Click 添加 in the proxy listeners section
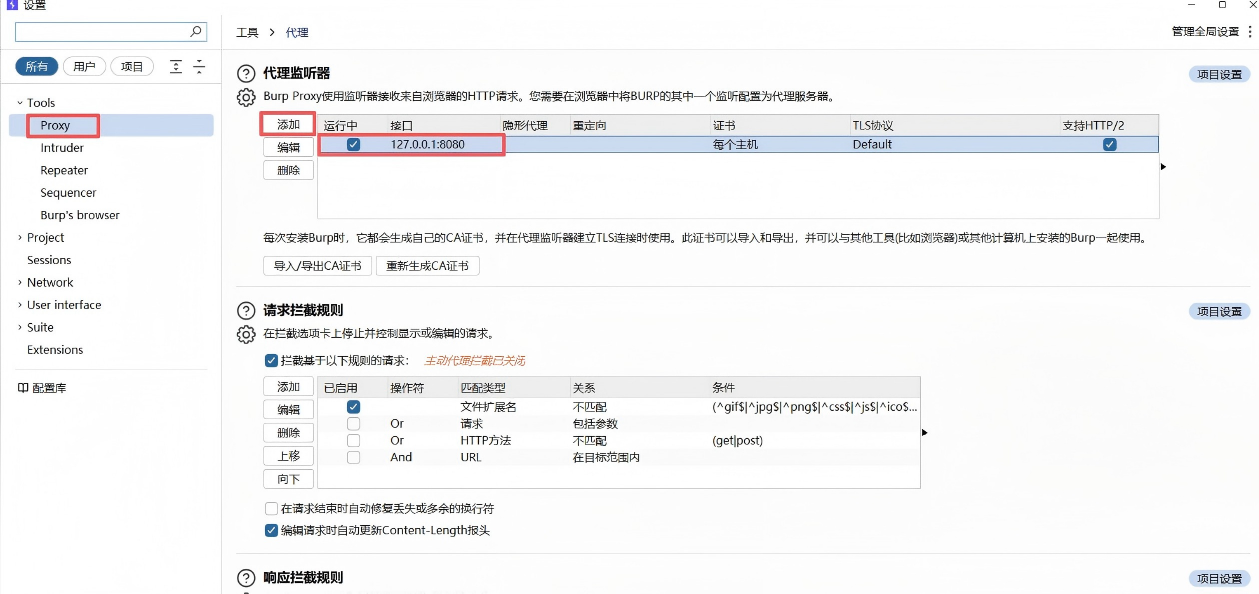Image resolution: width=1259 pixels, height=594 pixels. tap(288, 125)
